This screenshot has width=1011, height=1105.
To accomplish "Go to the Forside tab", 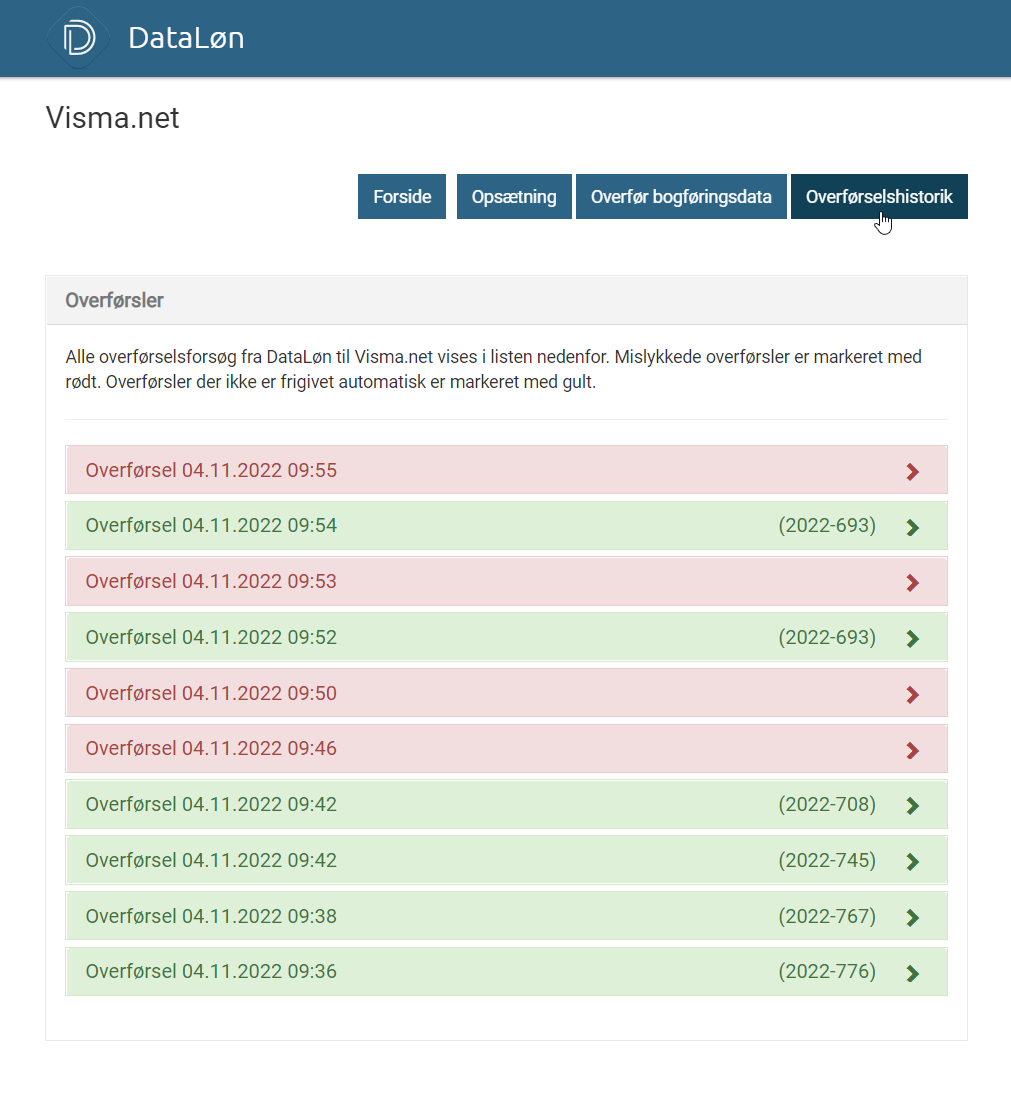I will pos(402,197).
